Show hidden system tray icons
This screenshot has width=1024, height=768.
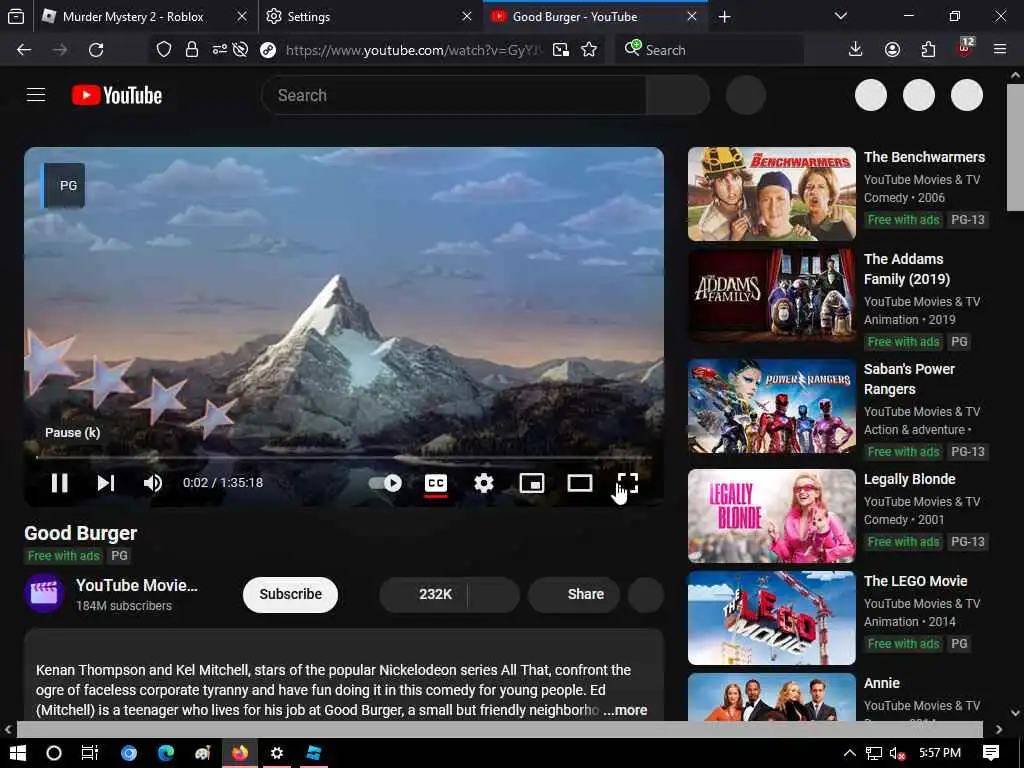point(849,753)
